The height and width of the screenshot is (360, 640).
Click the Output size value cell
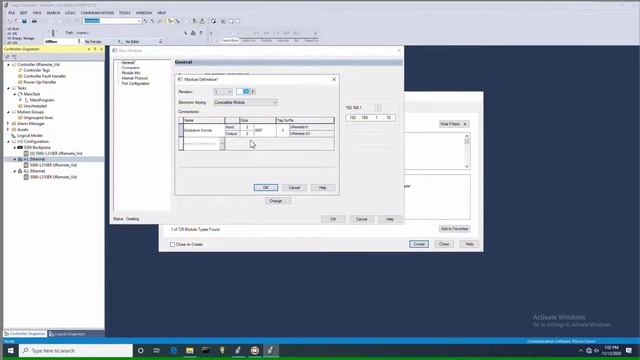pos(247,133)
